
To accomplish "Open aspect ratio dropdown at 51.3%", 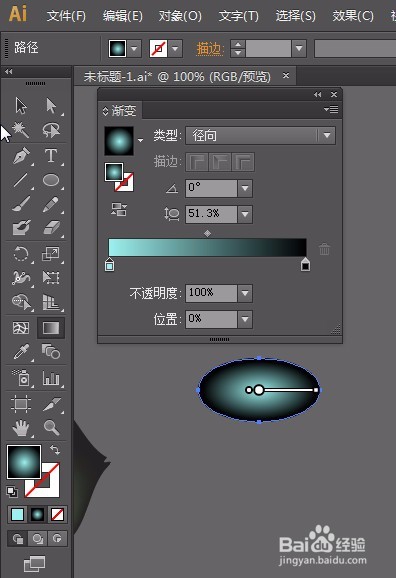I will click(x=245, y=214).
